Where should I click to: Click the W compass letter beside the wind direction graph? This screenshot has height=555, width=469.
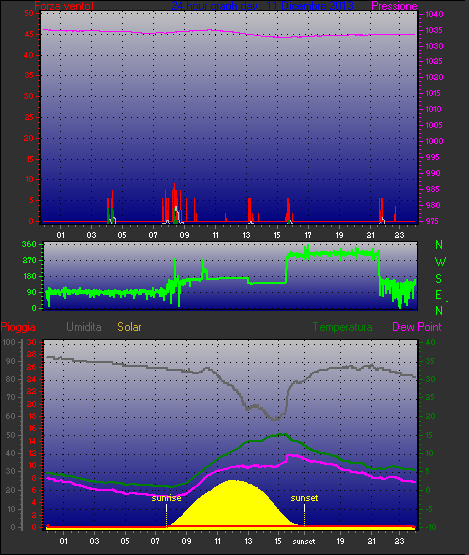440,262
